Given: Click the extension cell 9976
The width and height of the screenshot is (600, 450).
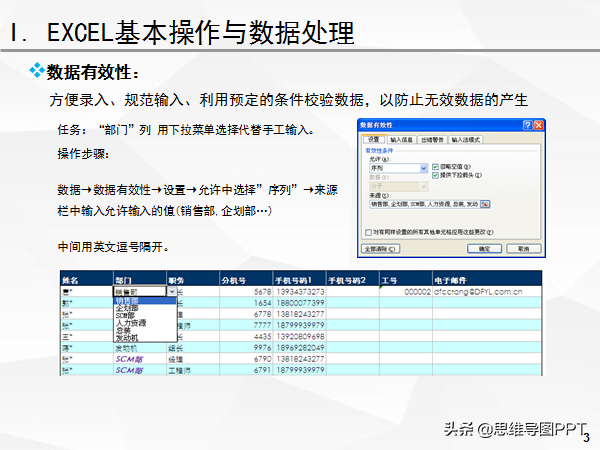Looking at the screenshot, I should click(x=246, y=347).
